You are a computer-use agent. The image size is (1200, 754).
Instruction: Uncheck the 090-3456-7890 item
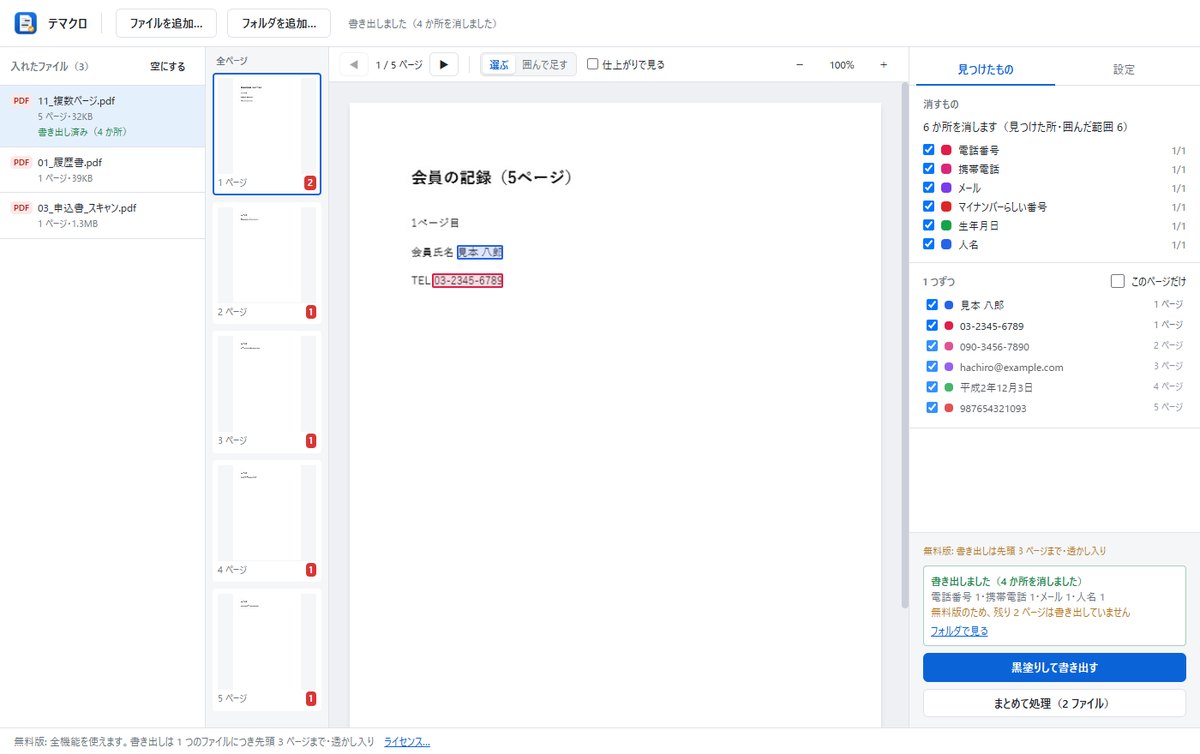coord(932,346)
